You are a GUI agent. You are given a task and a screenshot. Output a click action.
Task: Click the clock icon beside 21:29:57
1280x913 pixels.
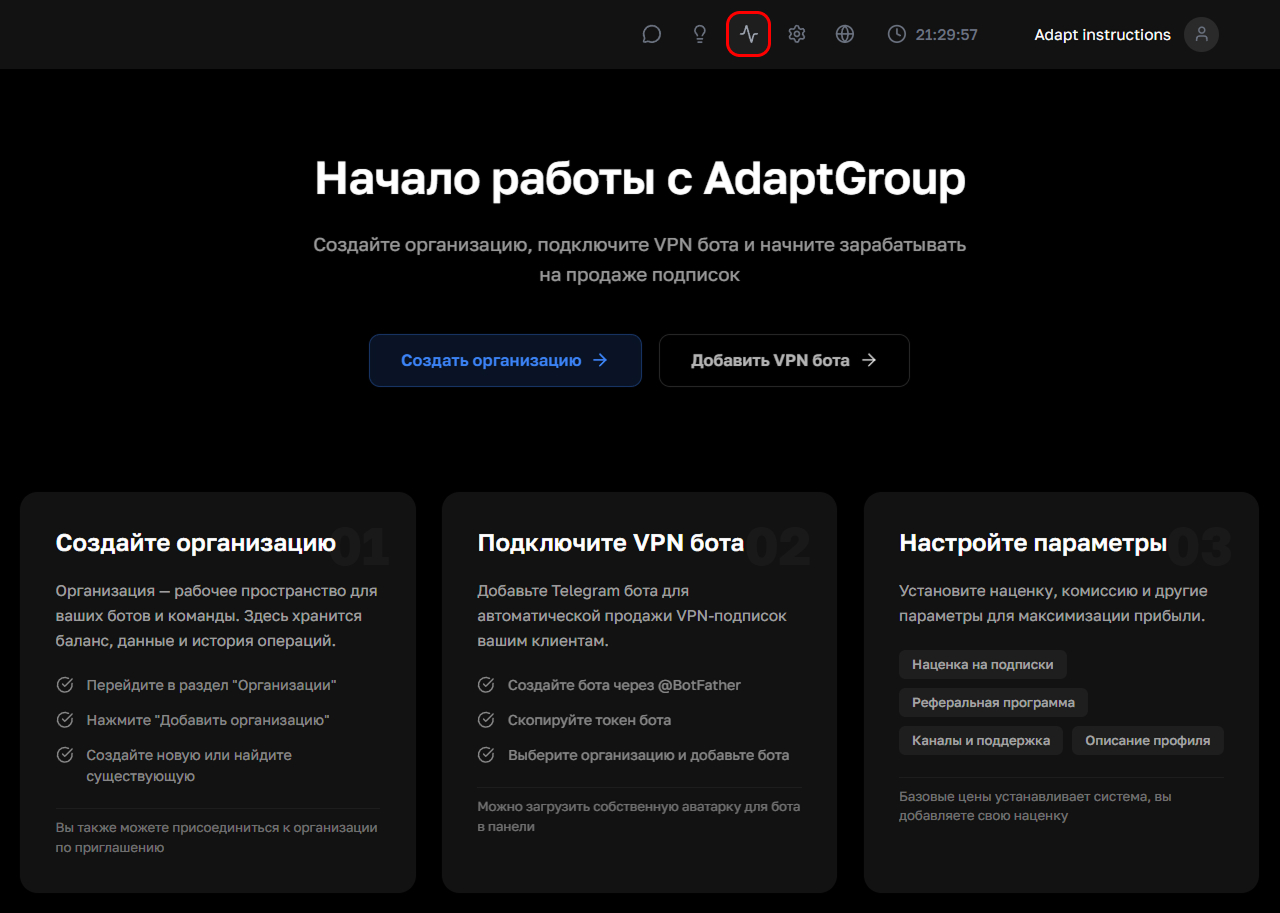[897, 35]
